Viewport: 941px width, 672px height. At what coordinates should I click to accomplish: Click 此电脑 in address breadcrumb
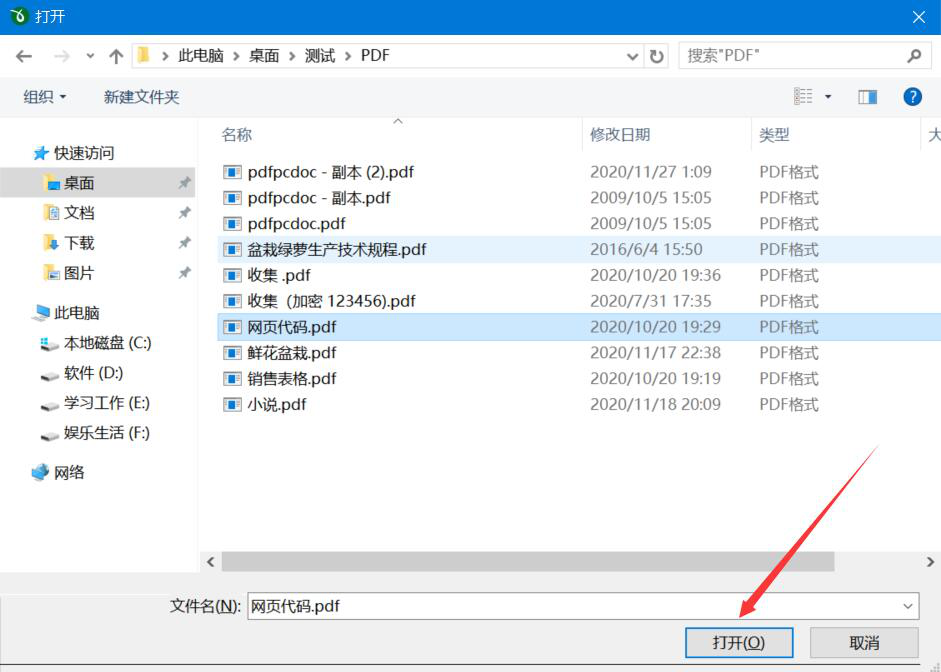point(201,56)
